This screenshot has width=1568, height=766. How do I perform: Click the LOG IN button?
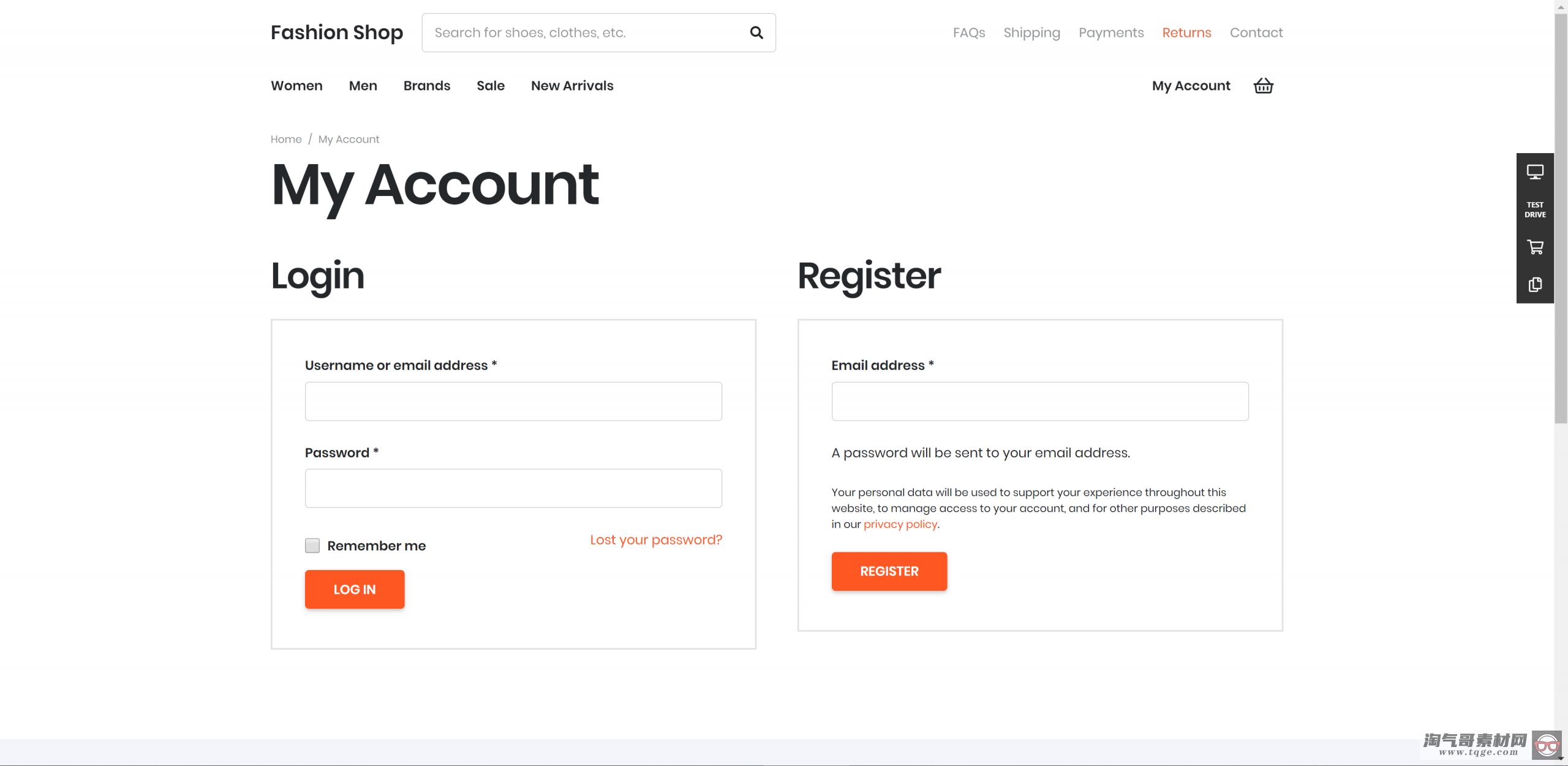point(354,589)
